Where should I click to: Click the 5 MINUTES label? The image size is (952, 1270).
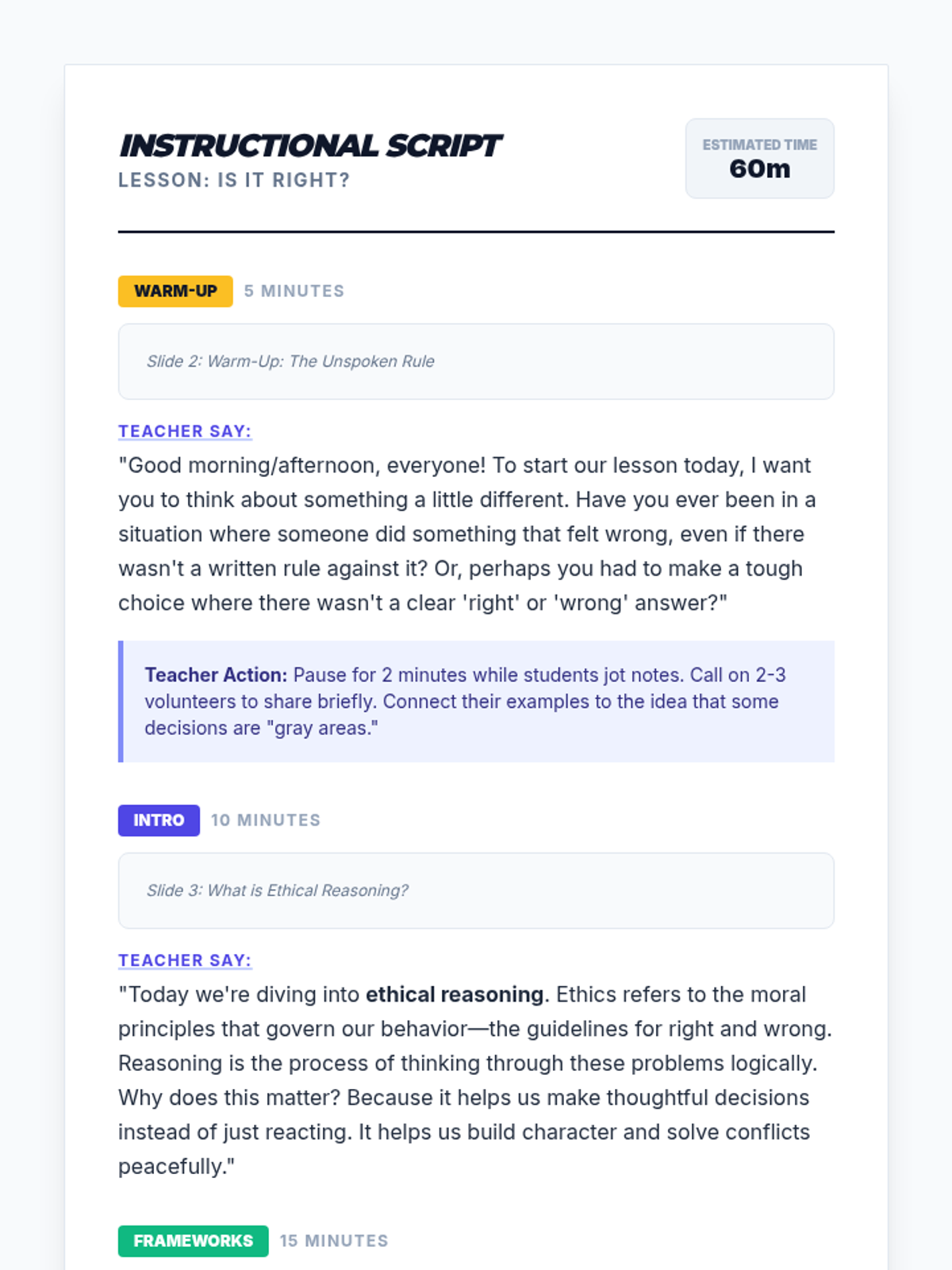tap(294, 291)
